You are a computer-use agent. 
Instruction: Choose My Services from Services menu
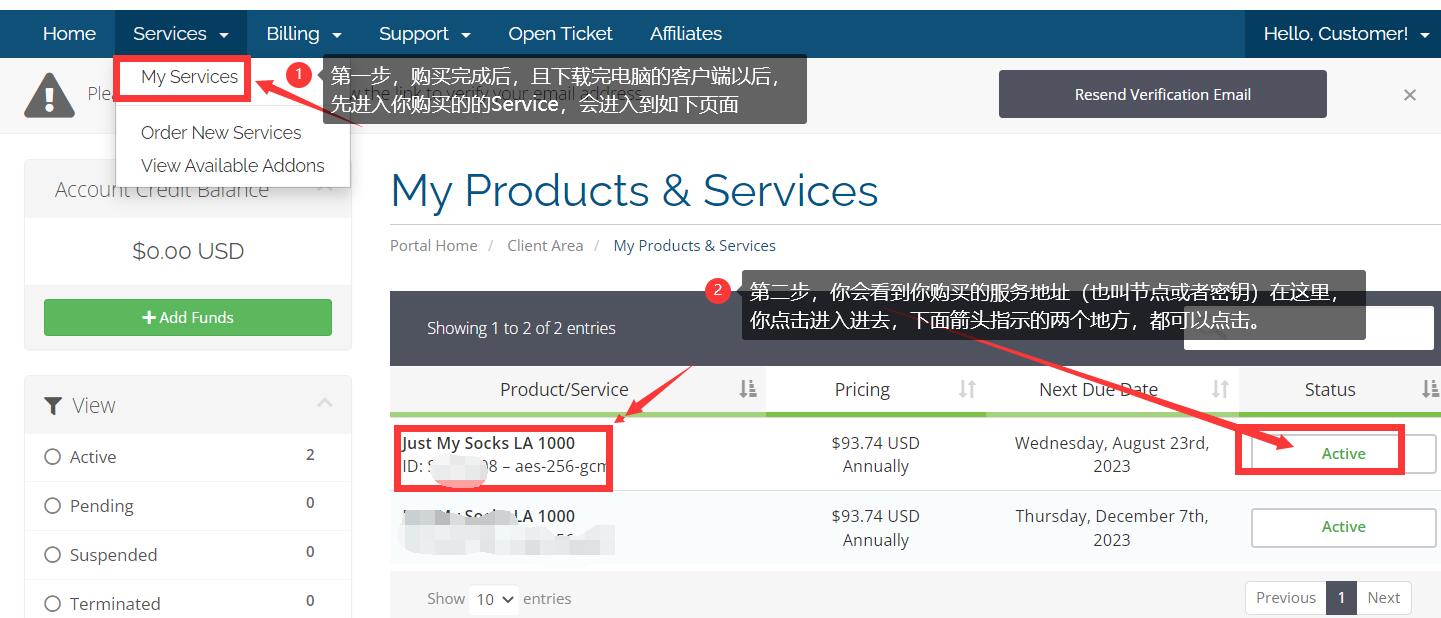[x=189, y=77]
